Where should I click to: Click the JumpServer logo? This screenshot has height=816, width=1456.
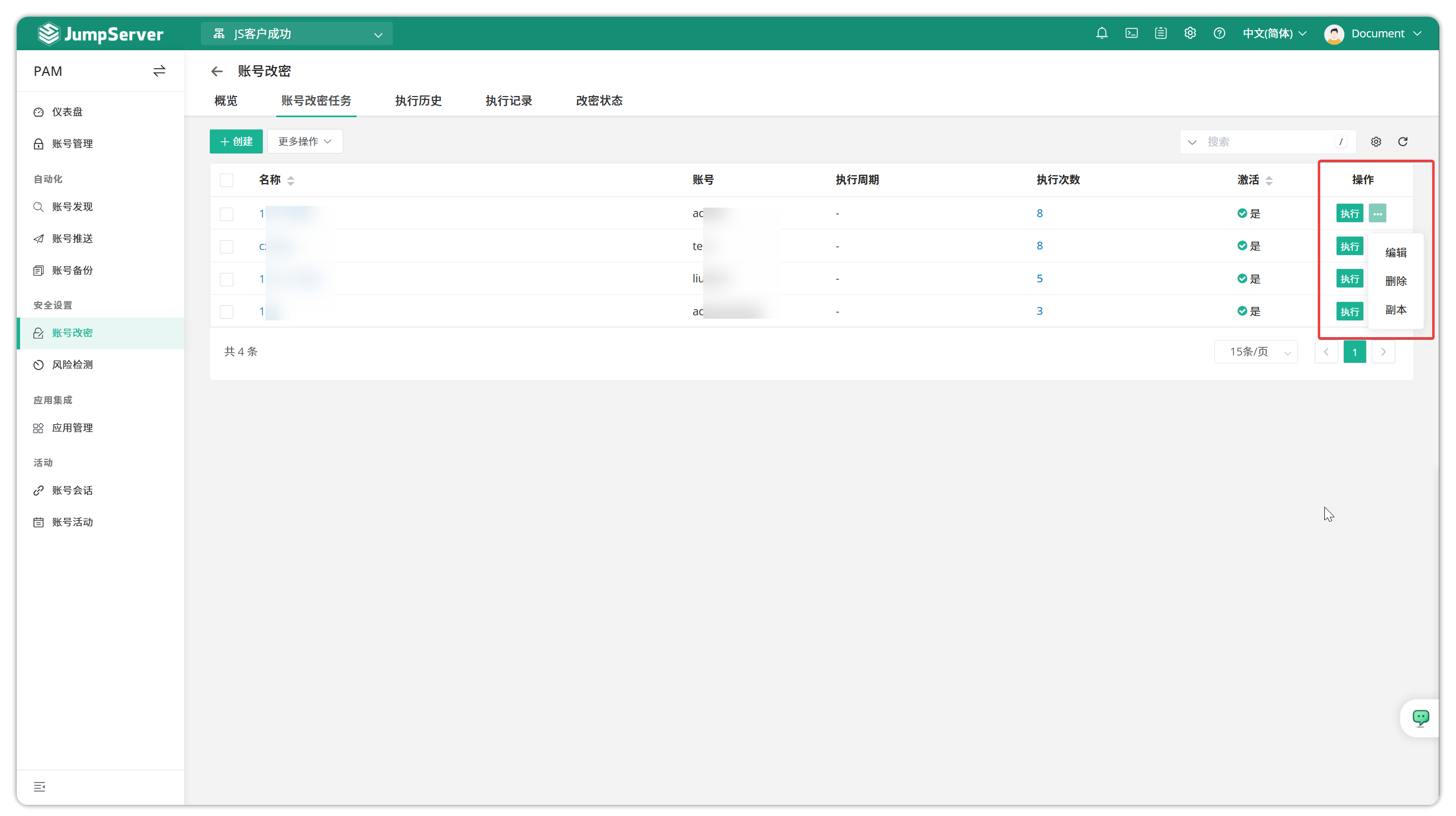(x=100, y=34)
